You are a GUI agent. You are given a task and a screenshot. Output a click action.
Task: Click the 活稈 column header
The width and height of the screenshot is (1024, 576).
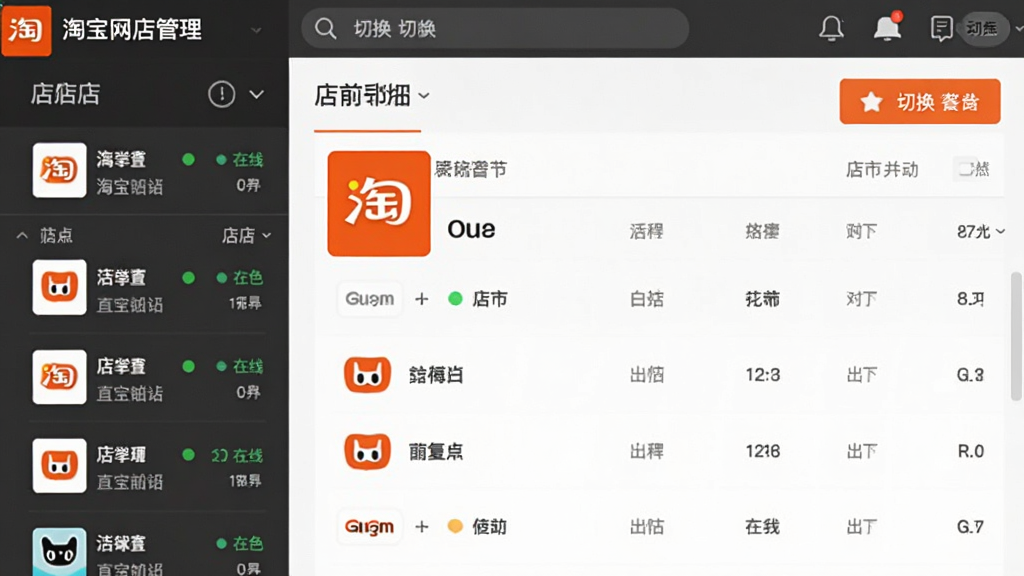click(x=647, y=231)
